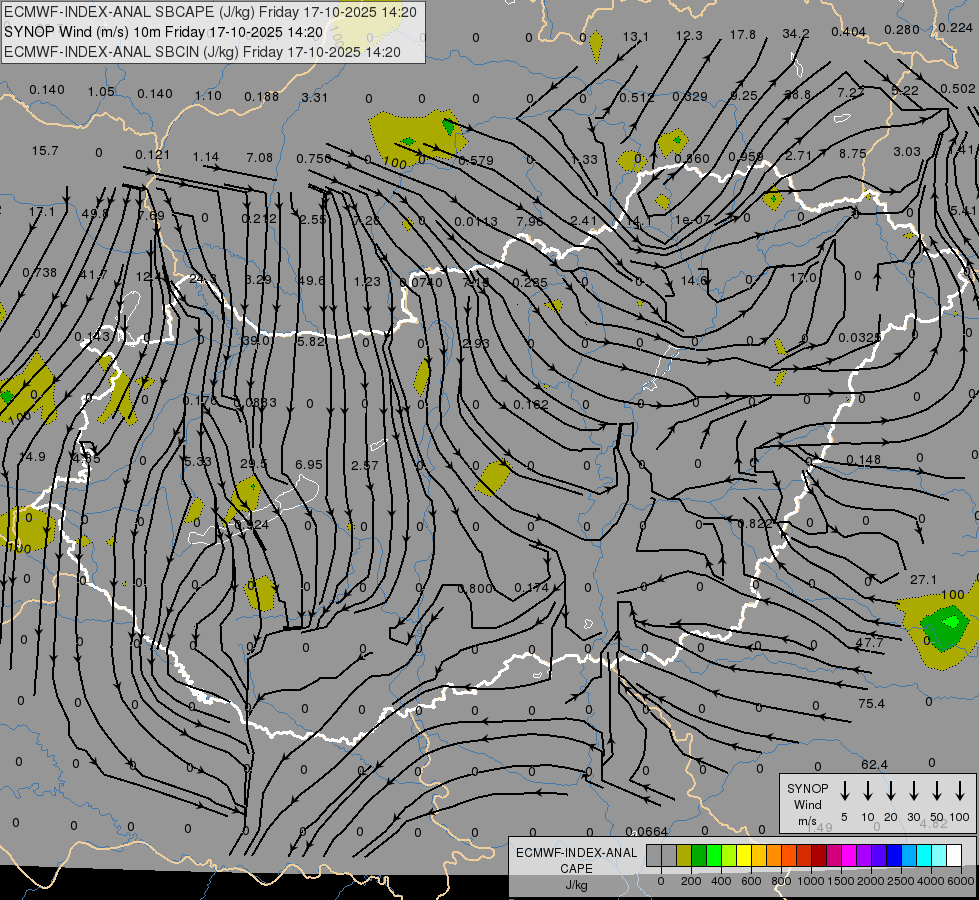Select the yellow CAPE legend swatch

click(744, 856)
